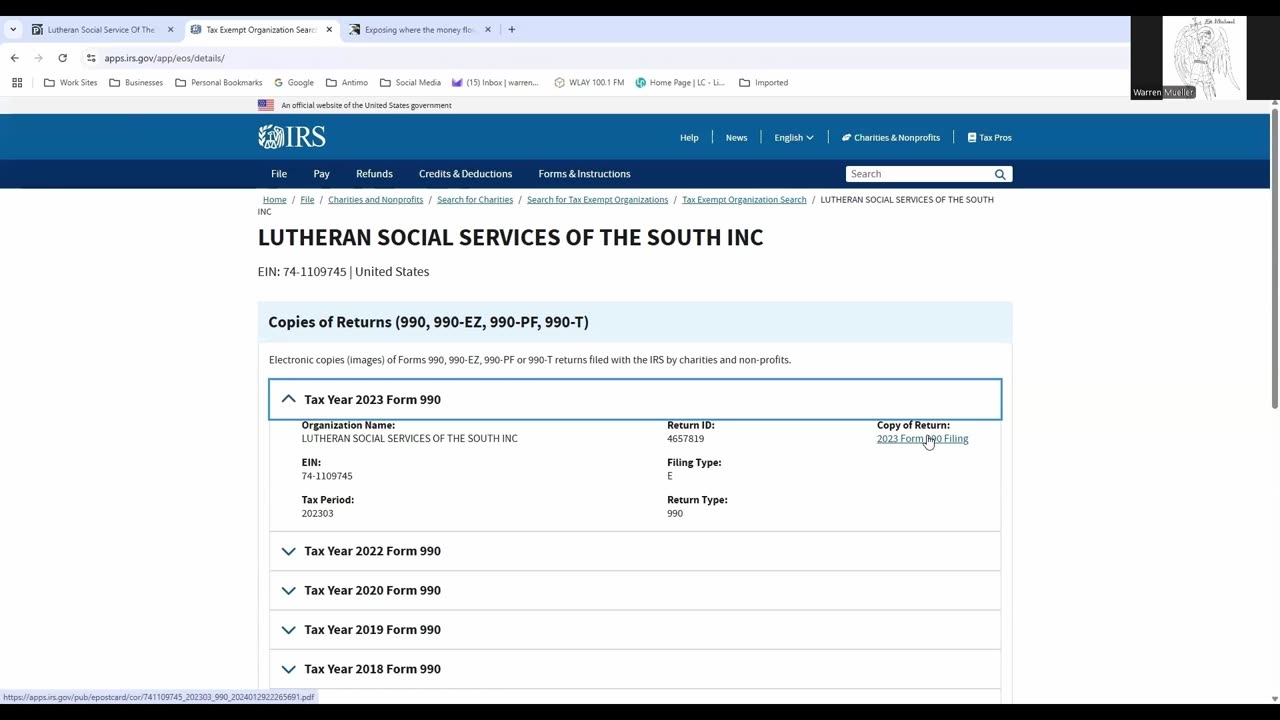Open the File menu in IRS navigation
This screenshot has height=720, width=1280.
click(279, 174)
